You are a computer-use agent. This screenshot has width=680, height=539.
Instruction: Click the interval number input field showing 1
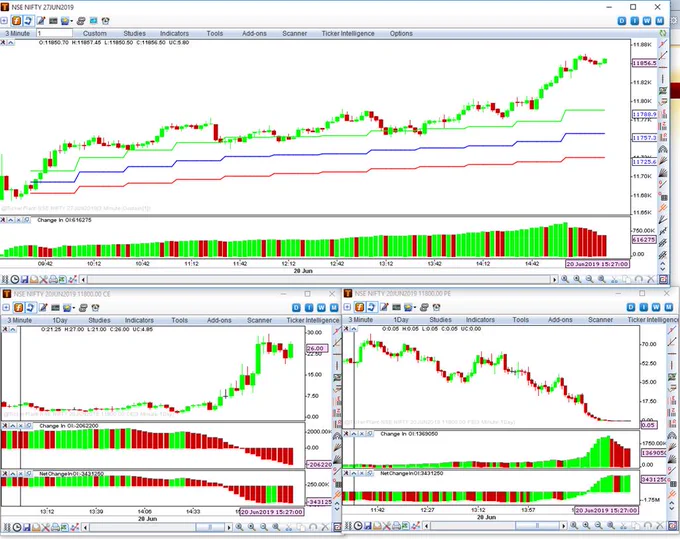[54, 33]
